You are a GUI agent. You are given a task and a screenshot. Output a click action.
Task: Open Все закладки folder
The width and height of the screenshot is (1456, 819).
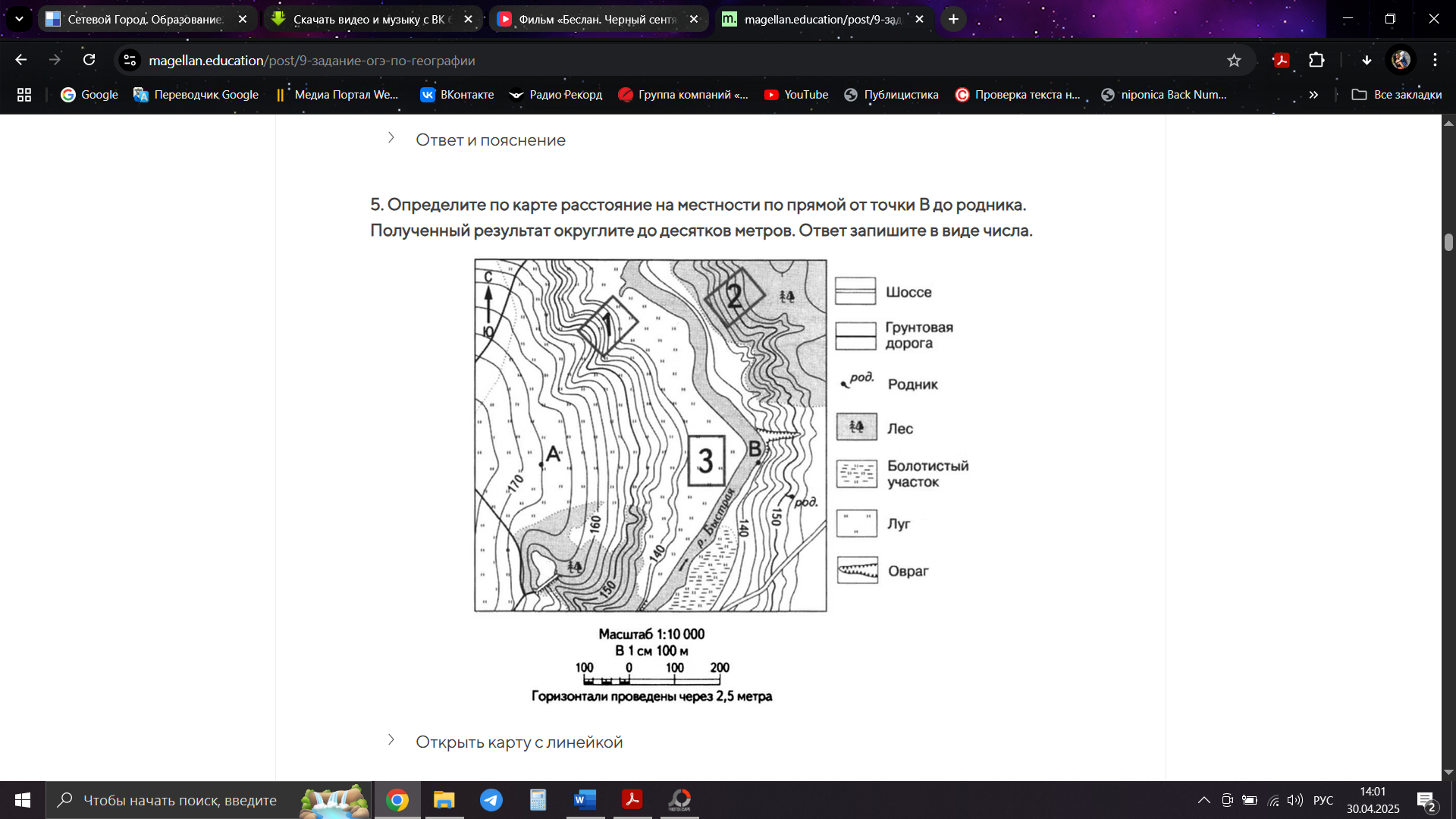point(1397,95)
